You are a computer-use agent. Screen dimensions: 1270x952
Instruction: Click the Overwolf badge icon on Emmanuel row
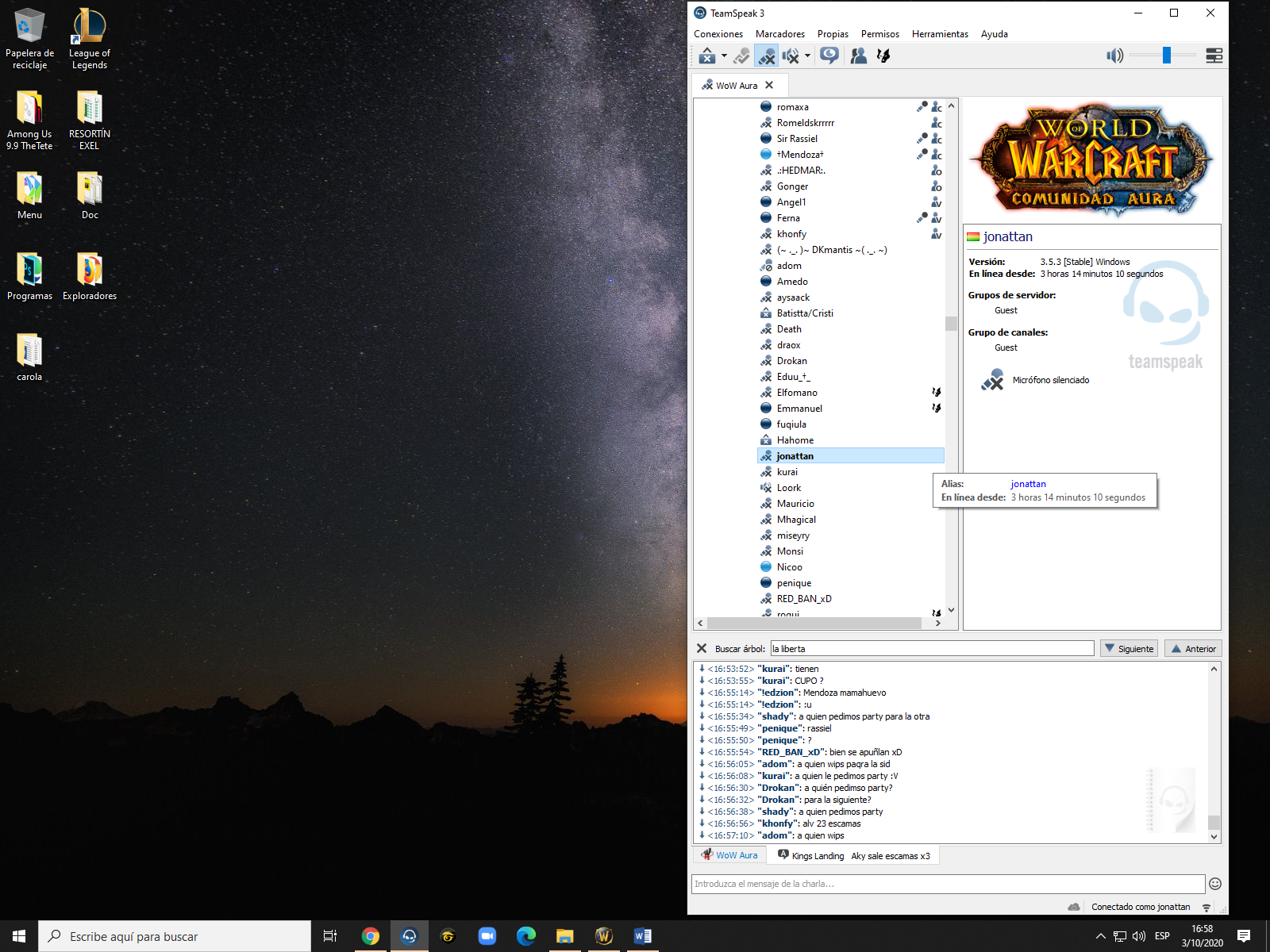click(x=937, y=408)
